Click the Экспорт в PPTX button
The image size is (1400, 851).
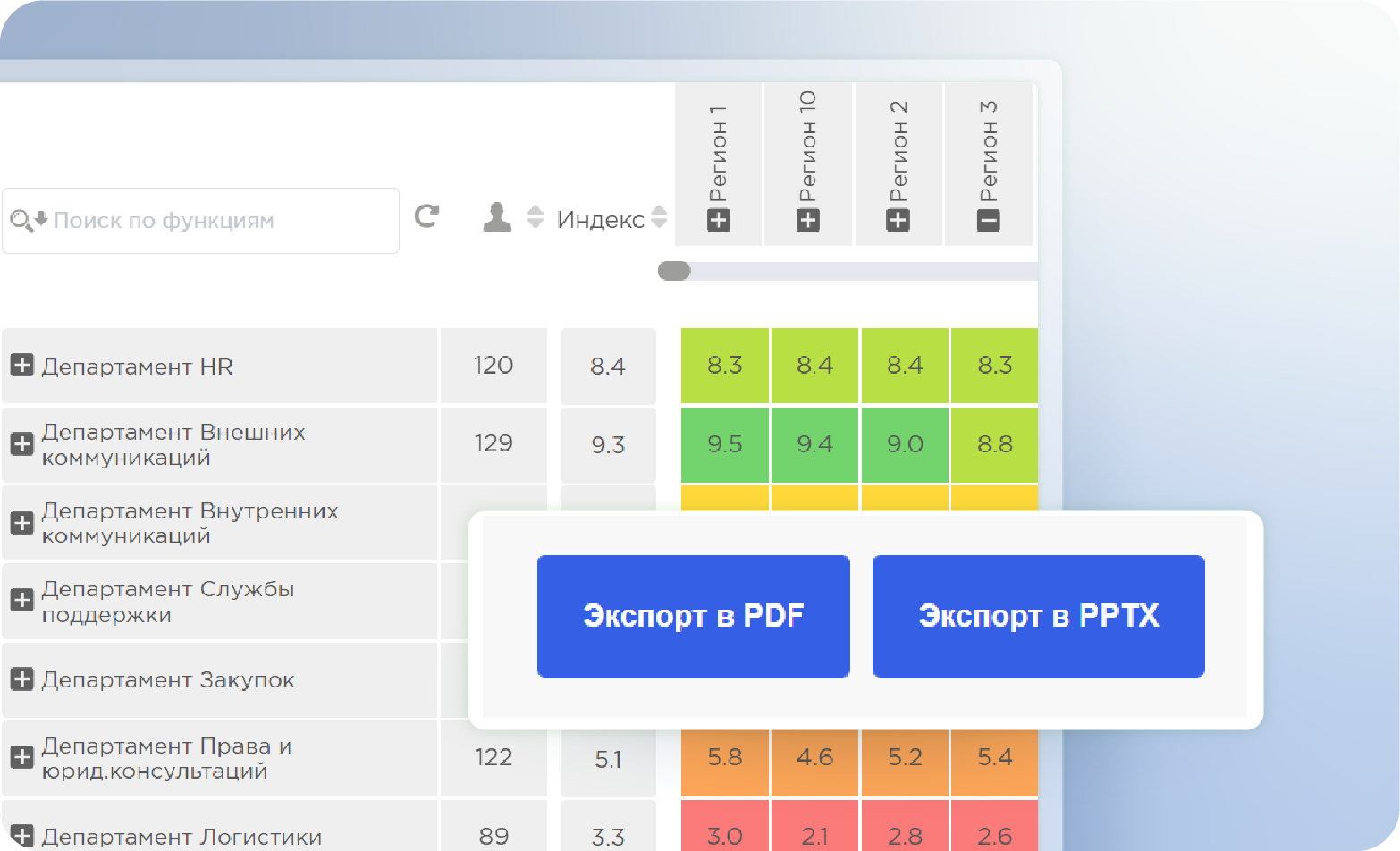tap(1038, 616)
